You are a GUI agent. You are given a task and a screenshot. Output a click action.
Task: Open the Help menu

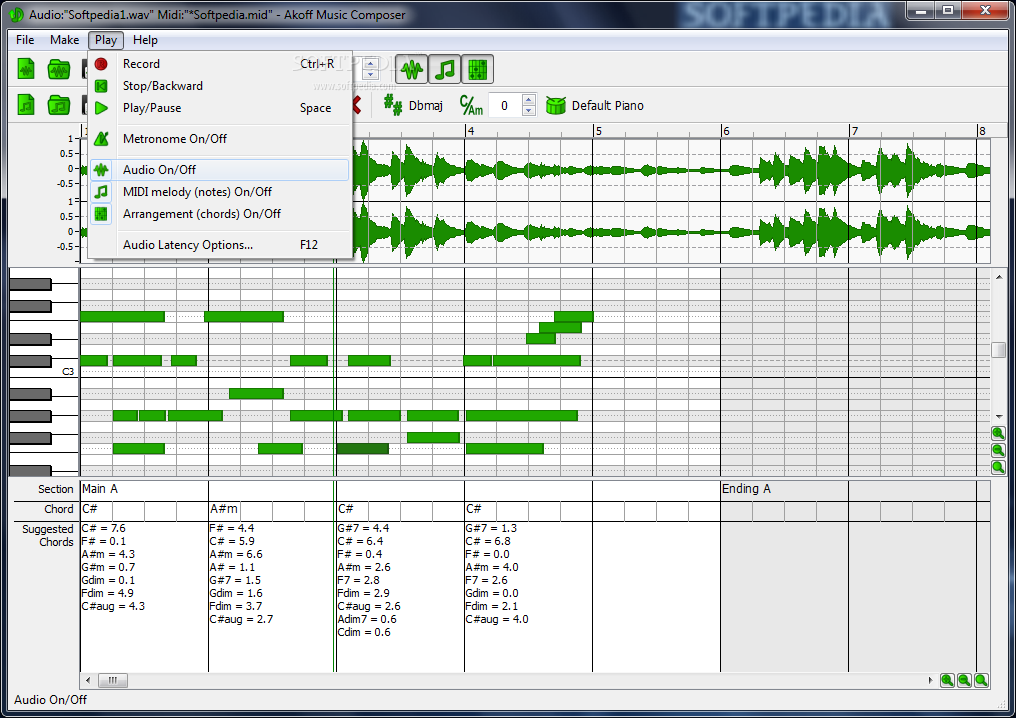pos(145,40)
